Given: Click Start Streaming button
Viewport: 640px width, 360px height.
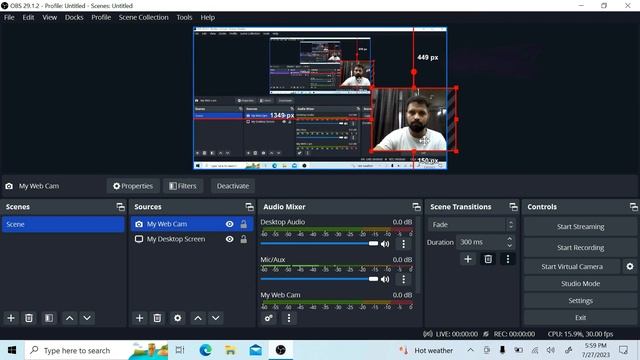Looking at the screenshot, I should pyautogui.click(x=580, y=227).
